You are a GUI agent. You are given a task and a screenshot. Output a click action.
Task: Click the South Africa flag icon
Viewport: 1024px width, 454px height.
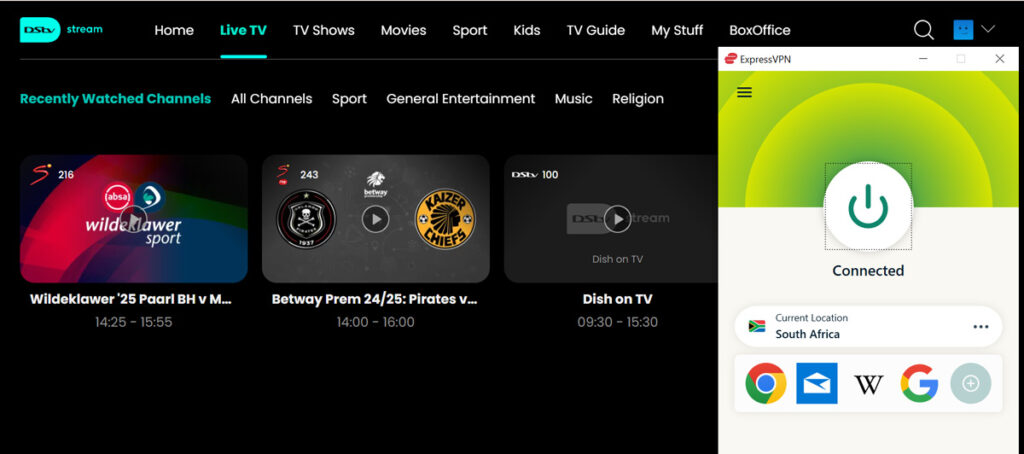coord(757,326)
